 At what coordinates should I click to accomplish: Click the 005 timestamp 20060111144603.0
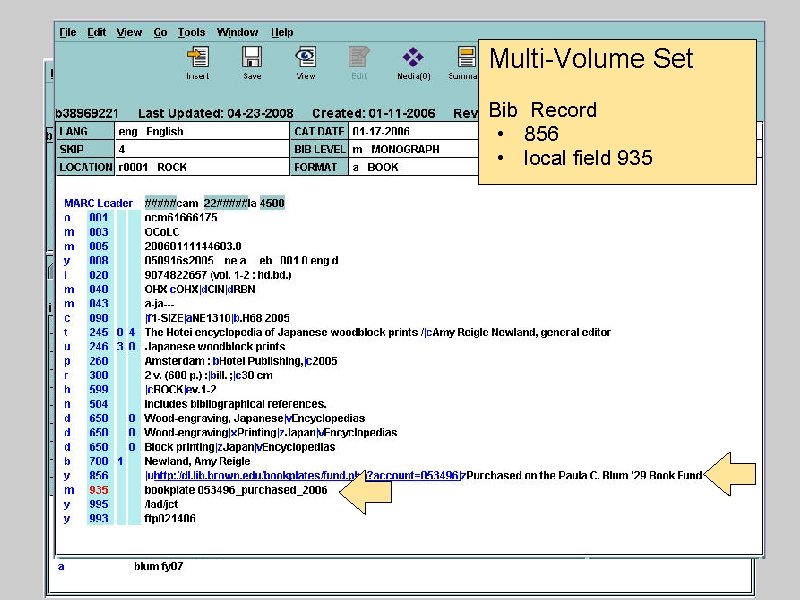coord(193,246)
